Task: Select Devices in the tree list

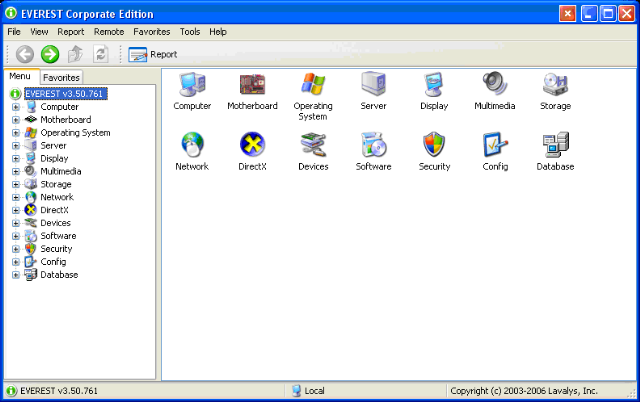Action: [55, 223]
